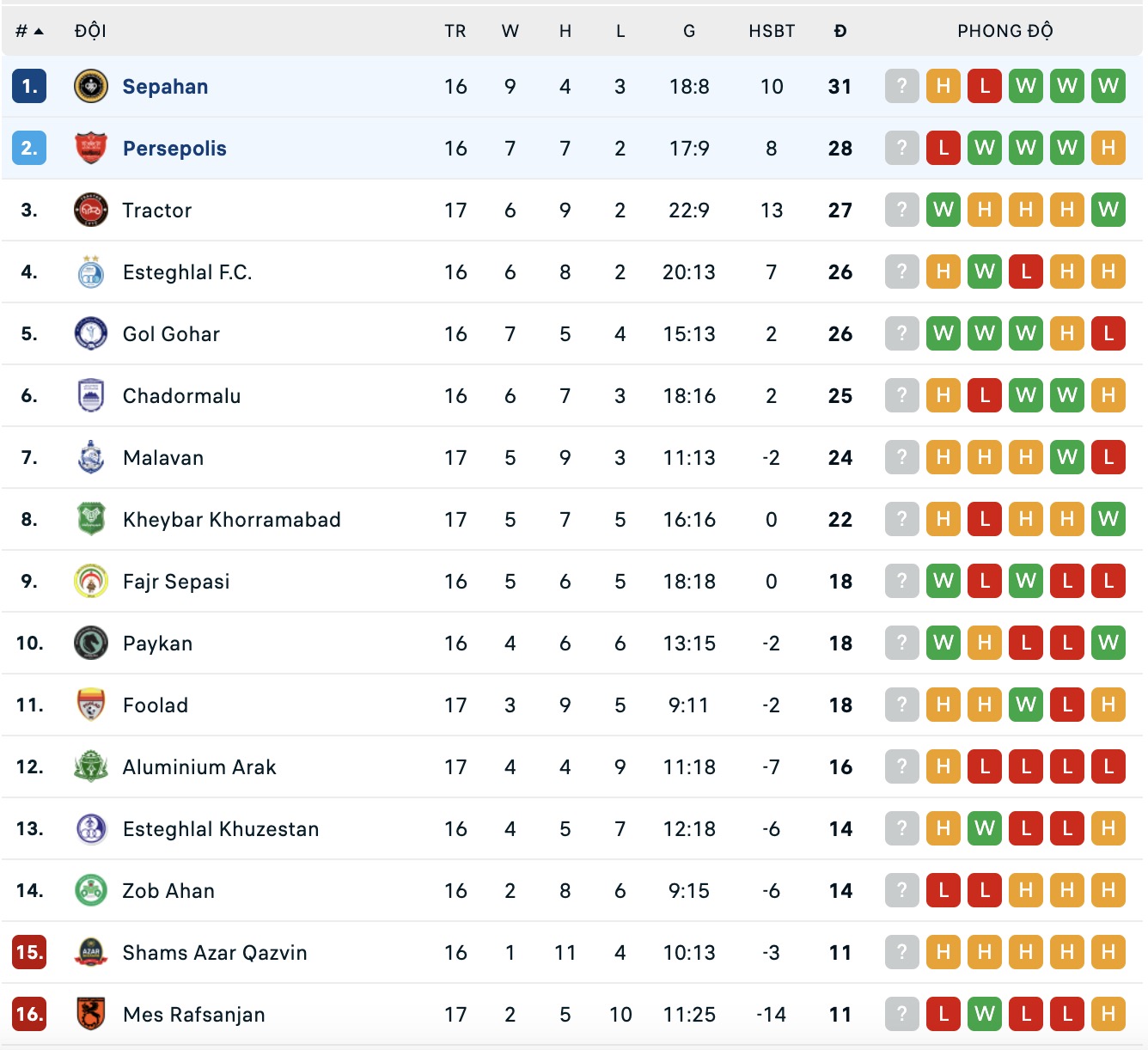Click the Esteghlal F.C. crest
Image resolution: width=1148 pixels, height=1050 pixels.
91,272
